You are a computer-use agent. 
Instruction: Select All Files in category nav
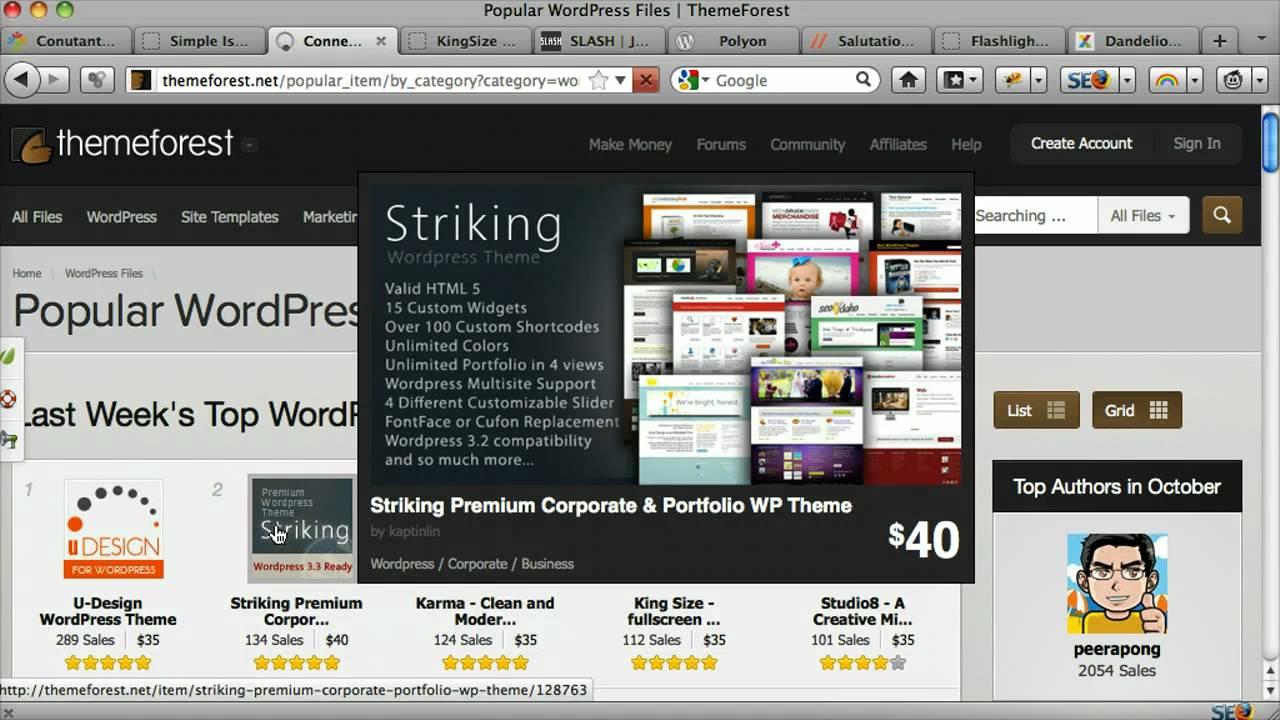37,216
